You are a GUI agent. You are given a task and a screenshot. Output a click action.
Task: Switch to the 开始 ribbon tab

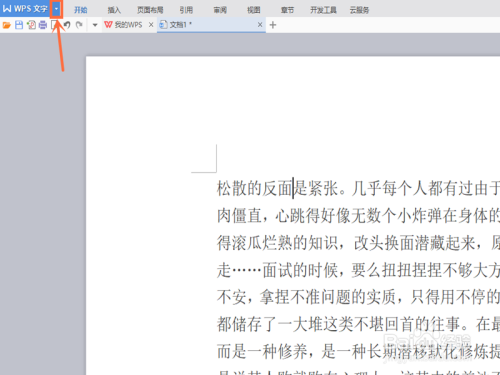81,10
